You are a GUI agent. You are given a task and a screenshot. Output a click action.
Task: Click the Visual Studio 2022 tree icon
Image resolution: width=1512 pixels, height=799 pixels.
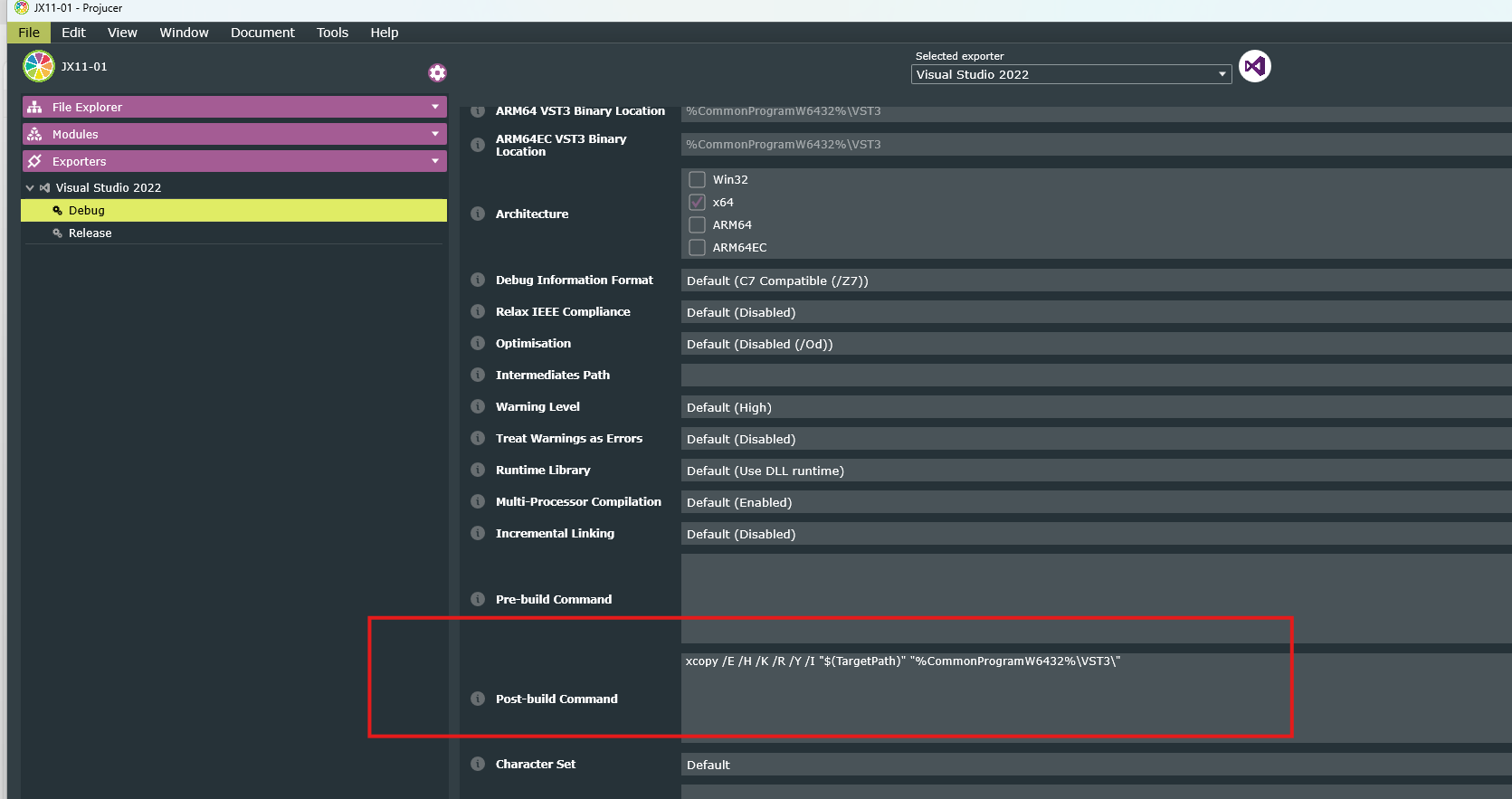click(44, 187)
